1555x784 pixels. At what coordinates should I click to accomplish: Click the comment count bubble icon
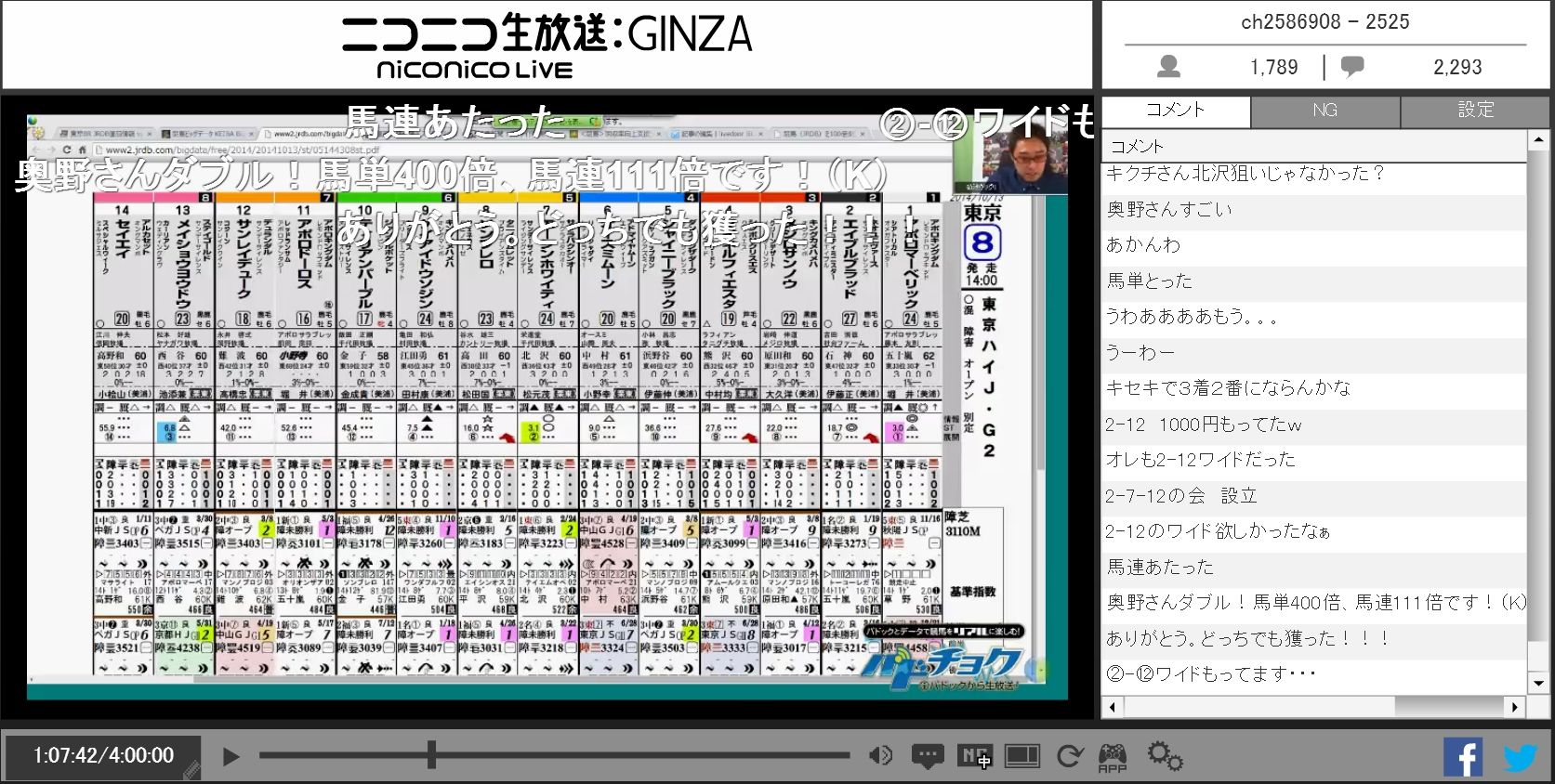tap(1352, 66)
